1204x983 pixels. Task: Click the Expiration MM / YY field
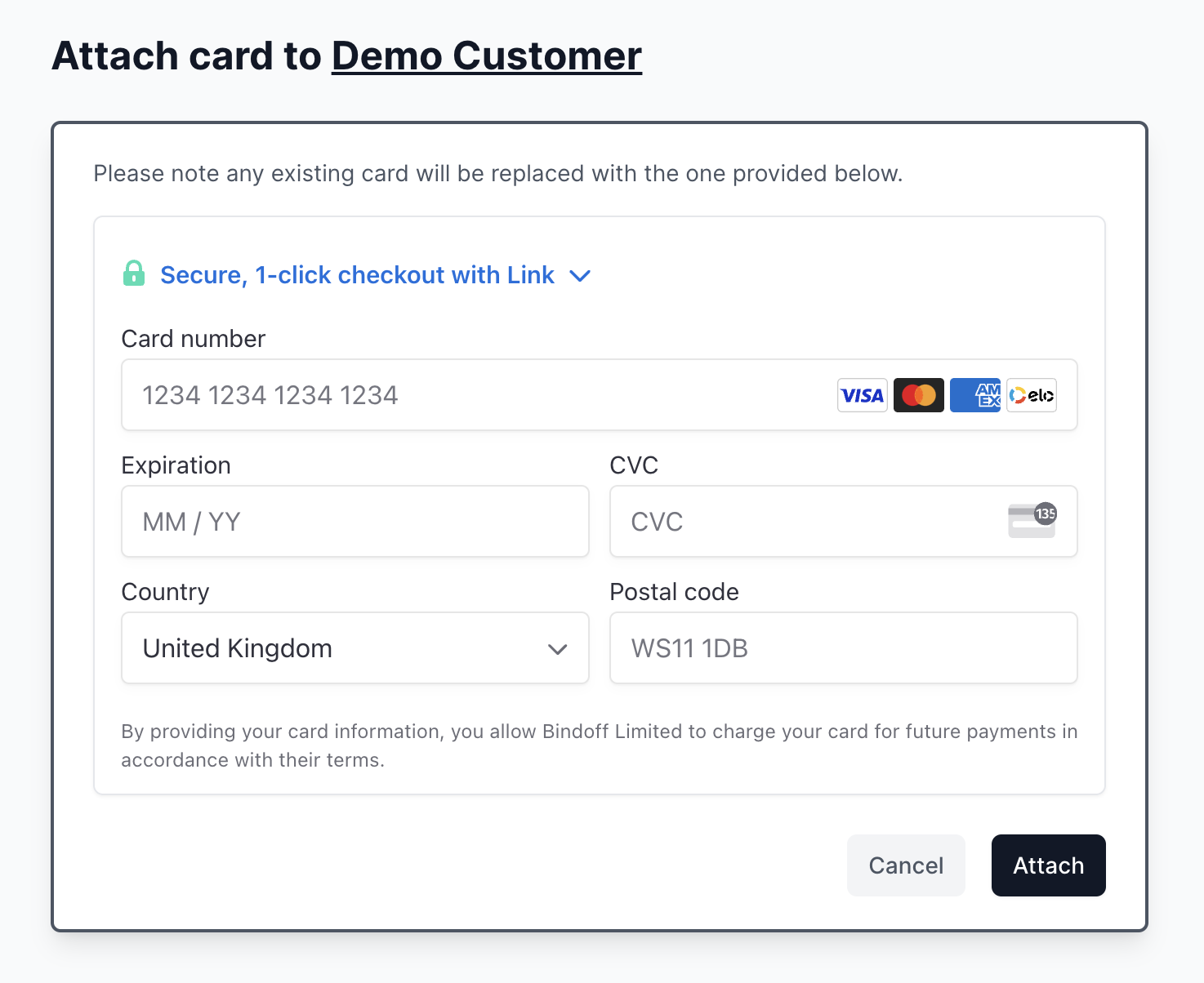[x=355, y=522]
